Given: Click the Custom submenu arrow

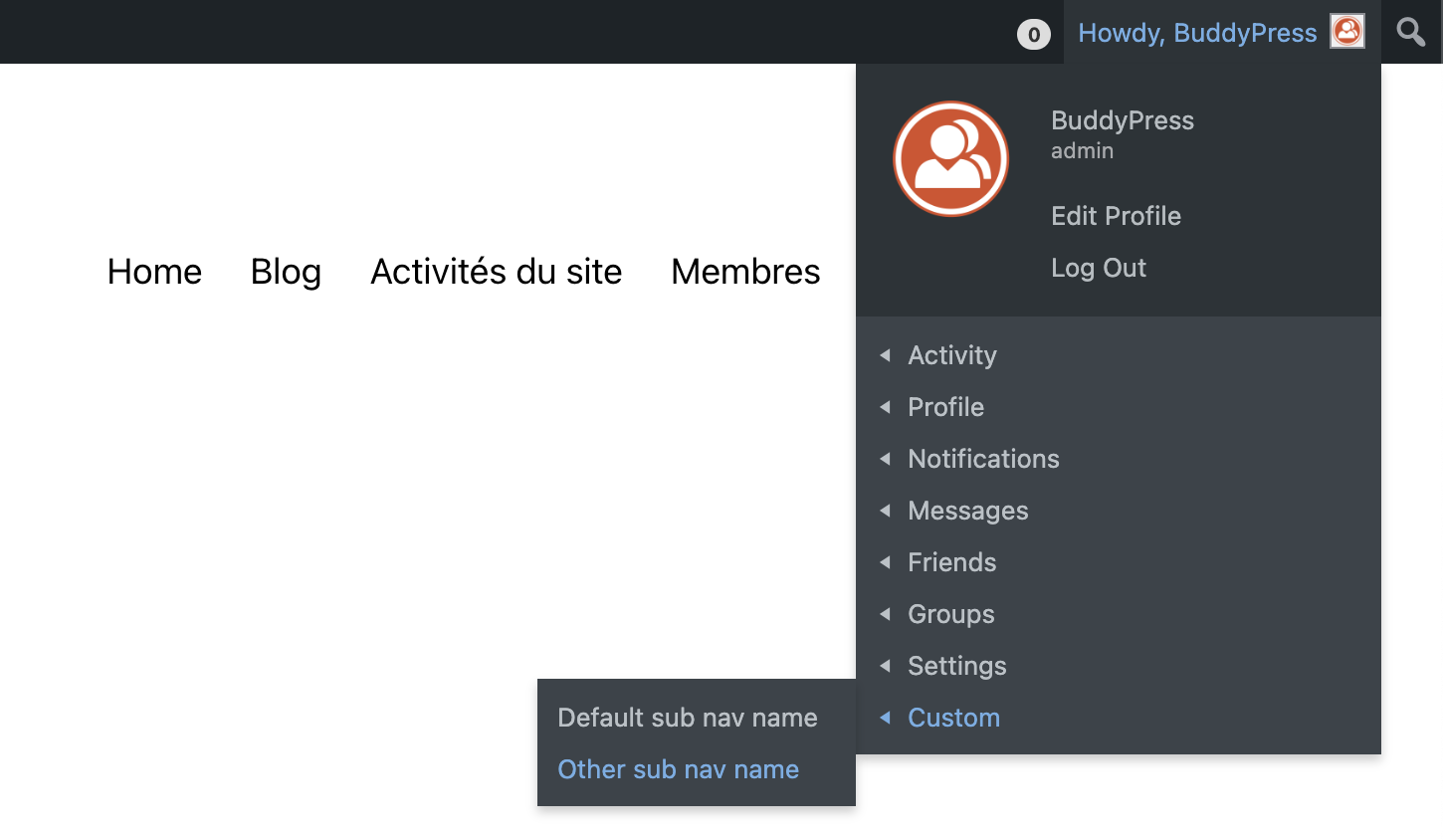Looking at the screenshot, I should [885, 718].
